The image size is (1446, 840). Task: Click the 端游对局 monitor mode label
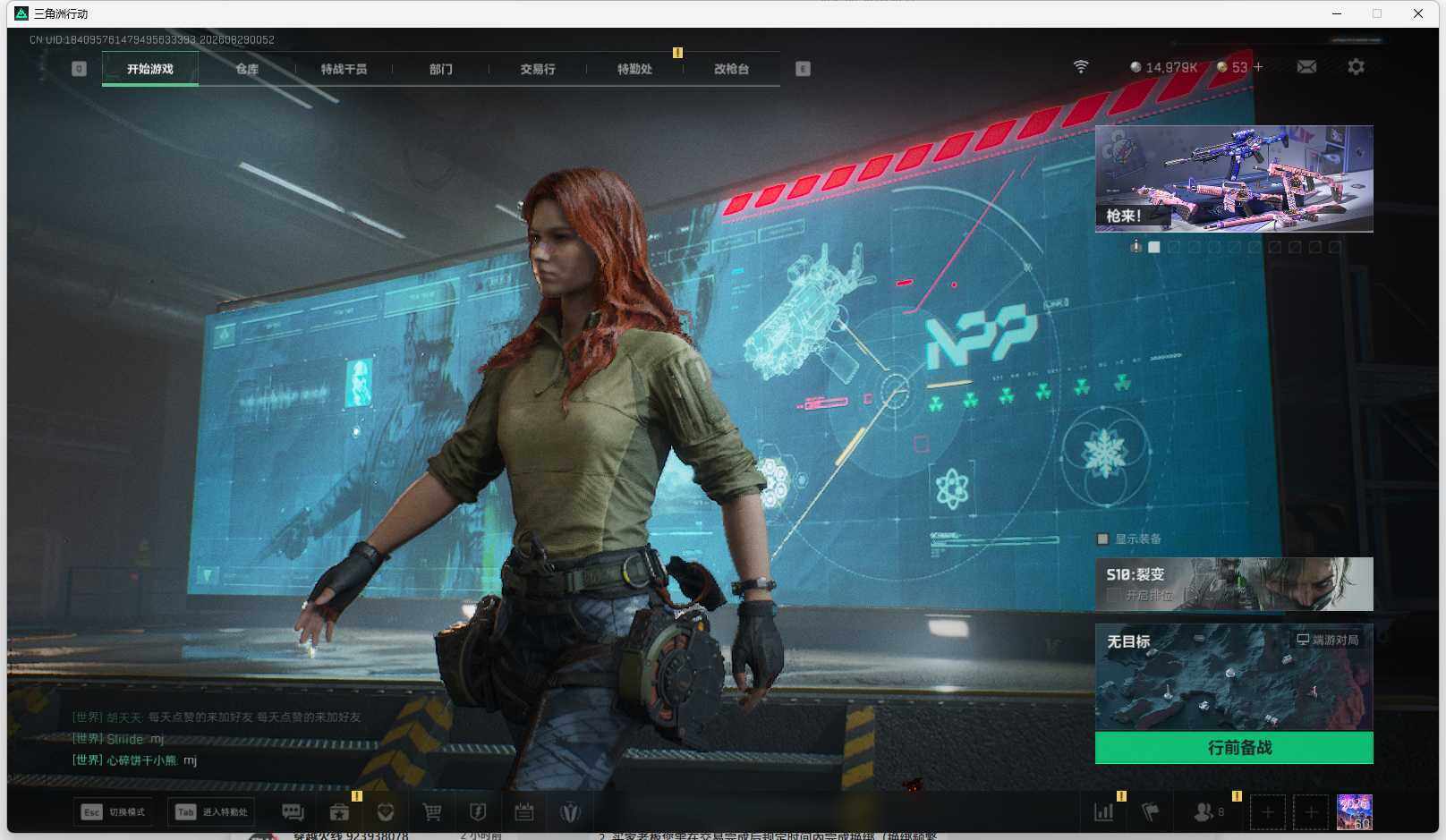coord(1328,640)
